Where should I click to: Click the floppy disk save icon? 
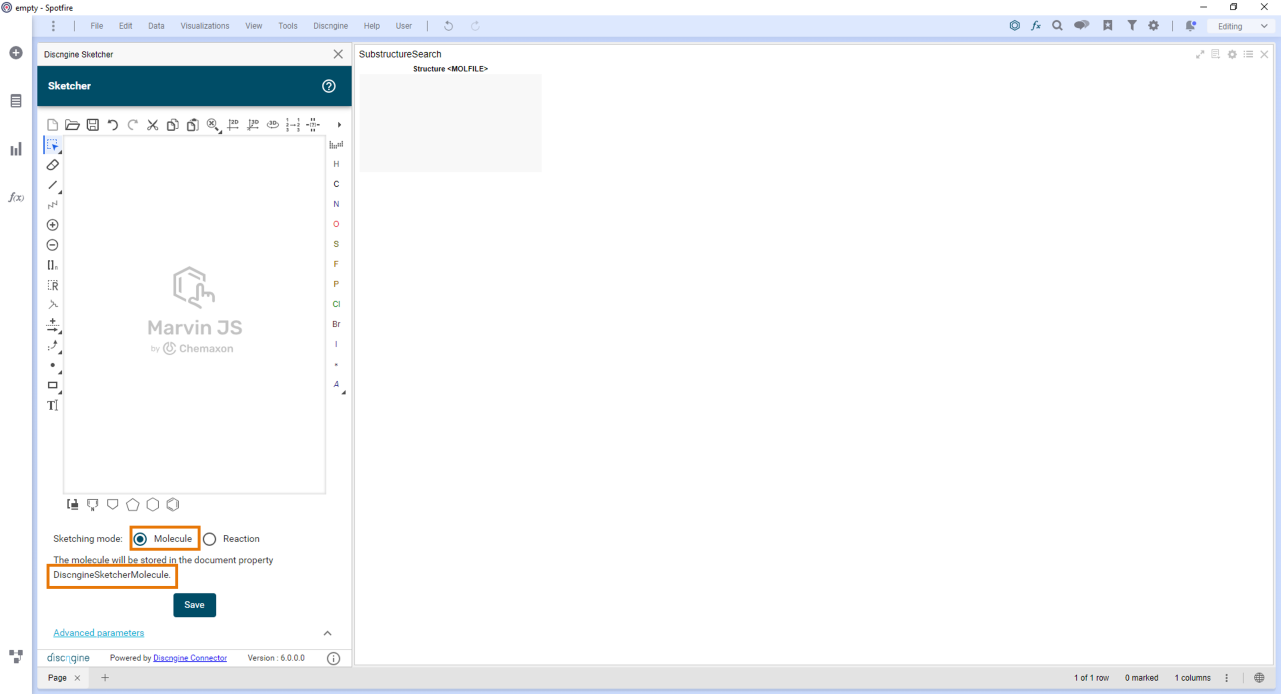(93, 125)
